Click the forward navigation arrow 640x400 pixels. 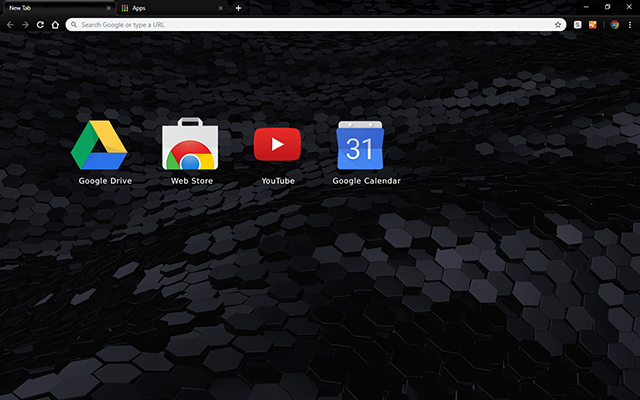point(25,24)
